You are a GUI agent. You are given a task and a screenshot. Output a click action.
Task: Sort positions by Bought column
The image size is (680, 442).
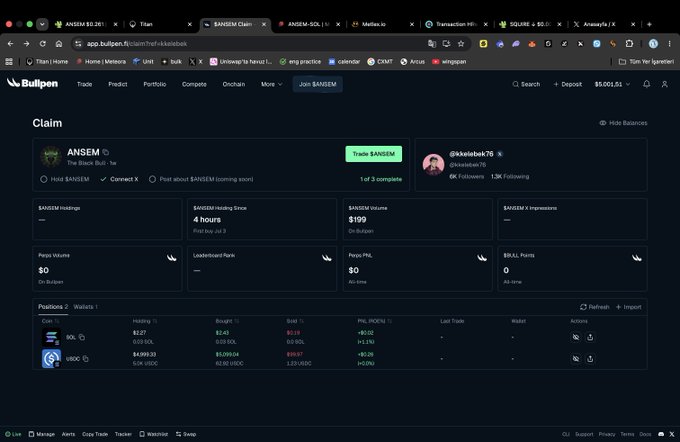click(x=227, y=321)
